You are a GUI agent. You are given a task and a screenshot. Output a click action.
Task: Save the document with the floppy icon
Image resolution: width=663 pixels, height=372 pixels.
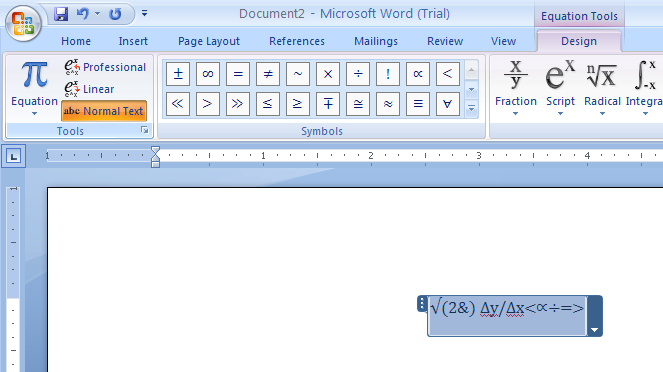coord(61,14)
